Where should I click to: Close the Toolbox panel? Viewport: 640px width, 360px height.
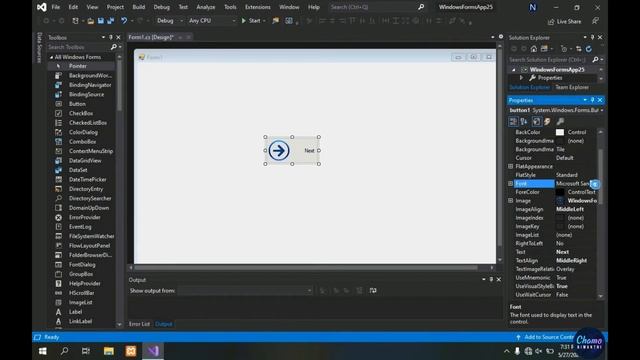[x=118, y=37]
